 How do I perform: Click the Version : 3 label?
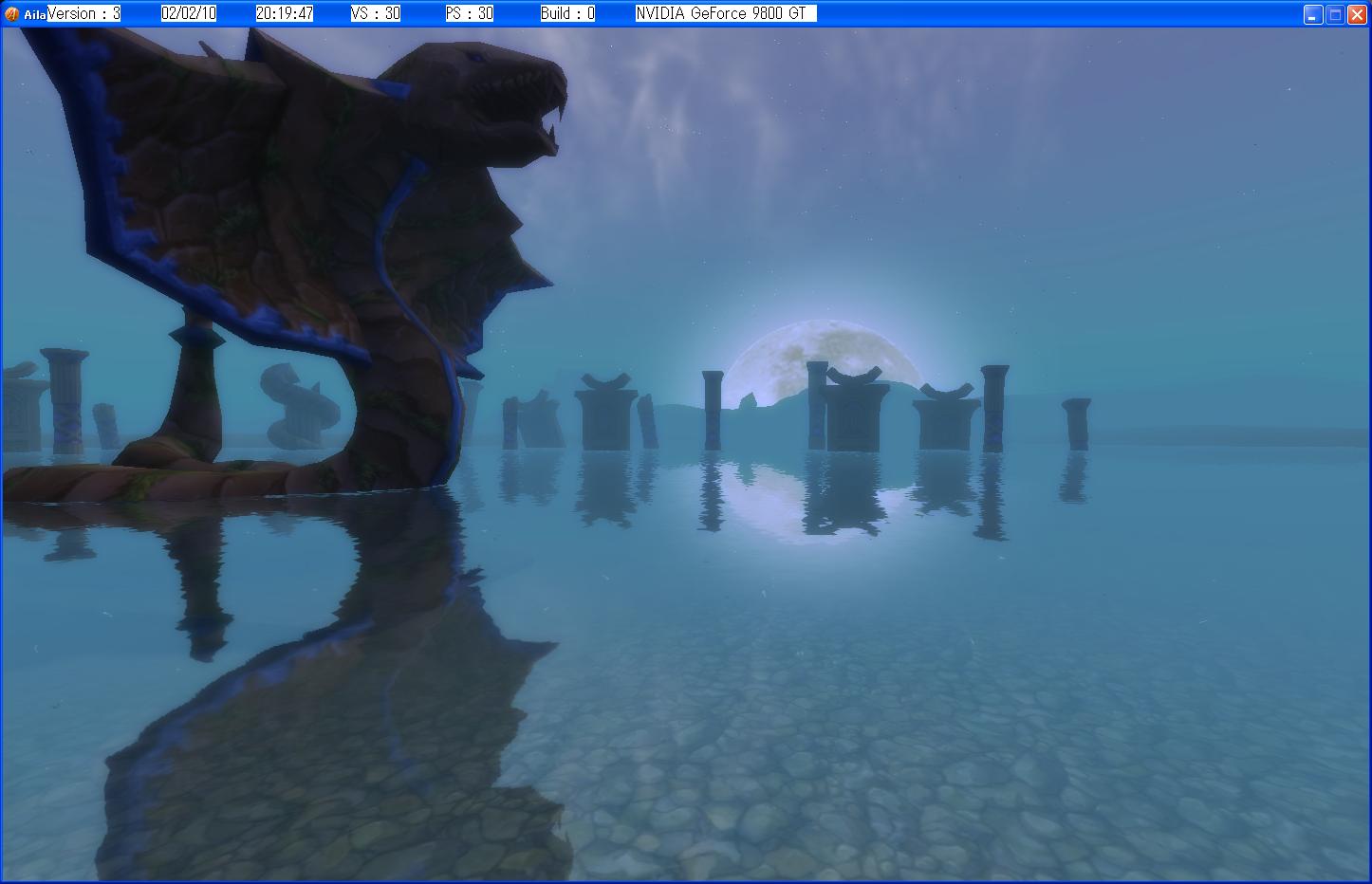tap(83, 13)
